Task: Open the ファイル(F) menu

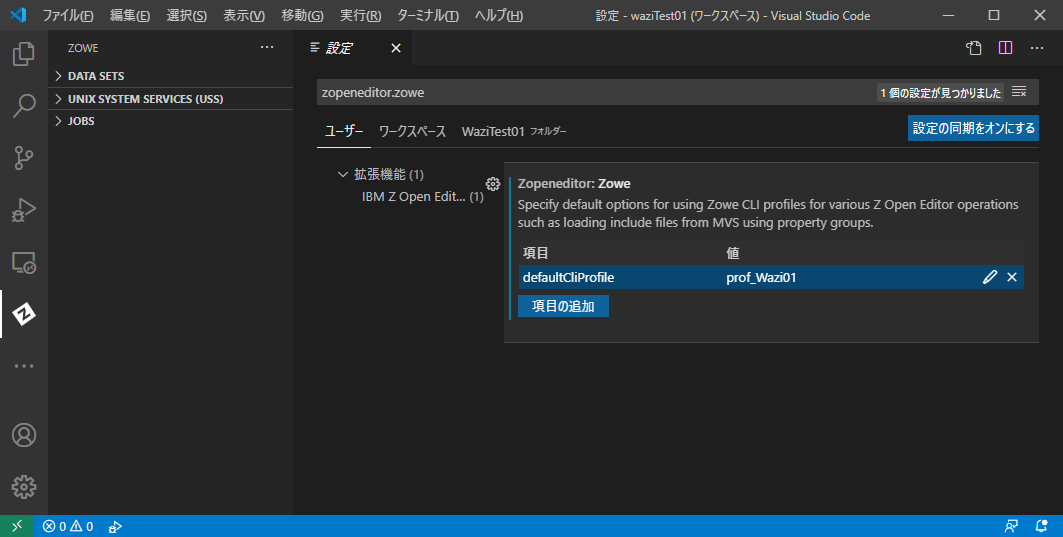Action: coord(68,15)
